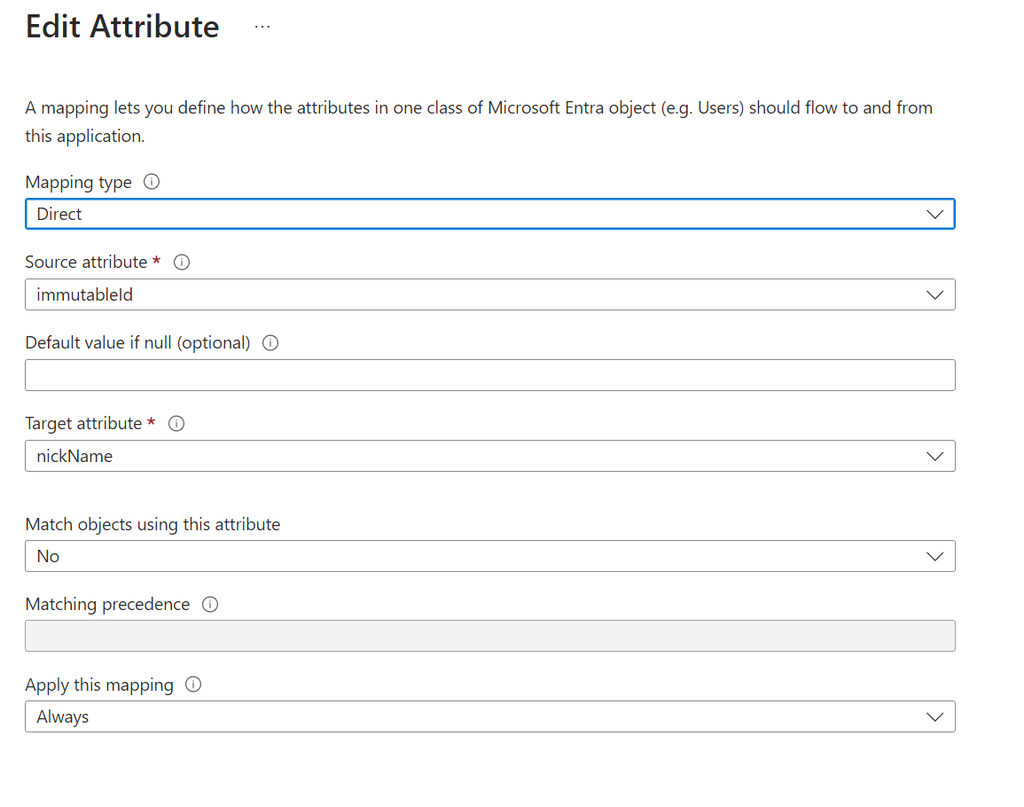Show info tooltip for Target attribute
The width and height of the screenshot is (1024, 807).
point(176,424)
